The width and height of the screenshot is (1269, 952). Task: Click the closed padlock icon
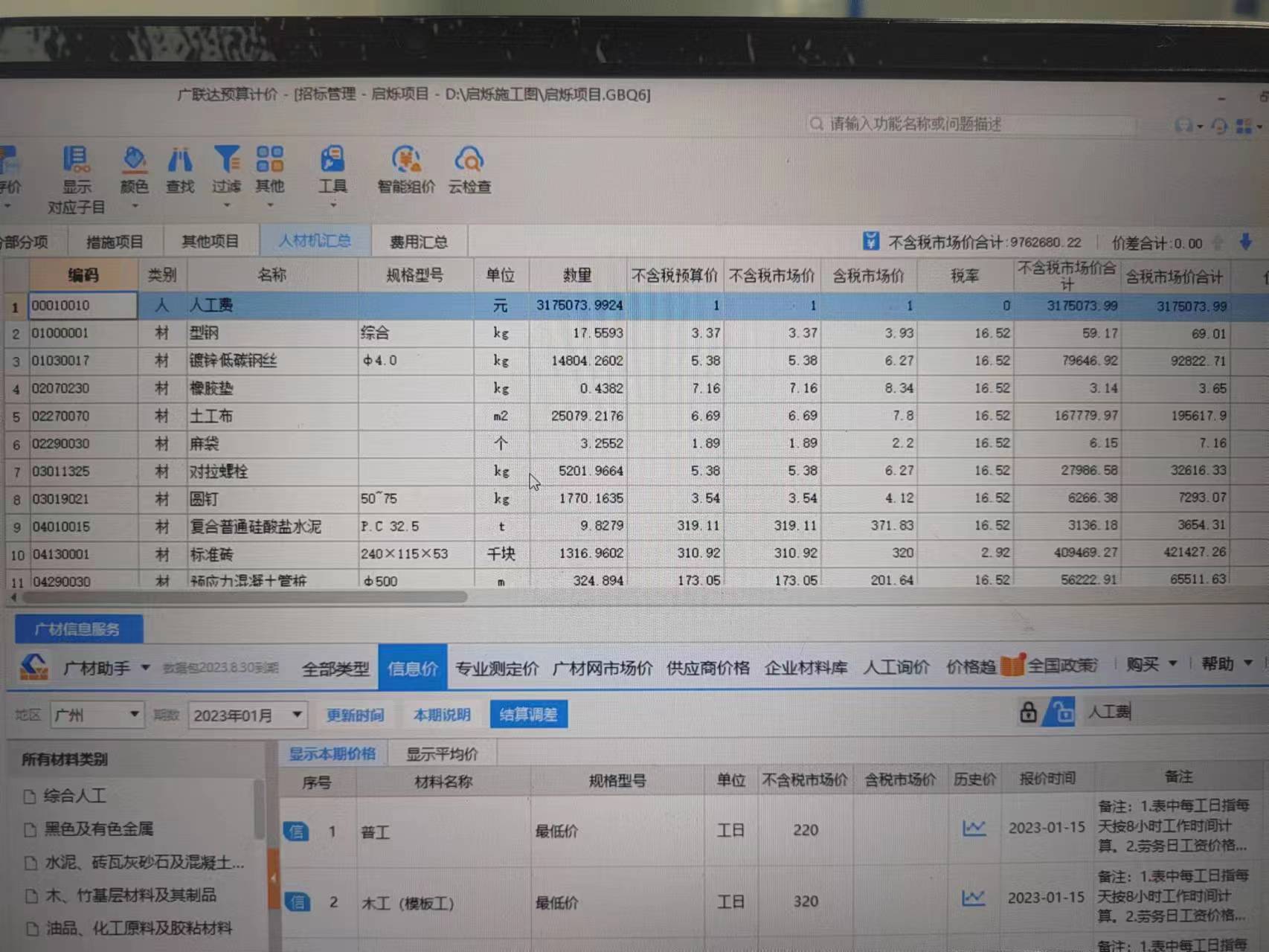pos(1027,712)
